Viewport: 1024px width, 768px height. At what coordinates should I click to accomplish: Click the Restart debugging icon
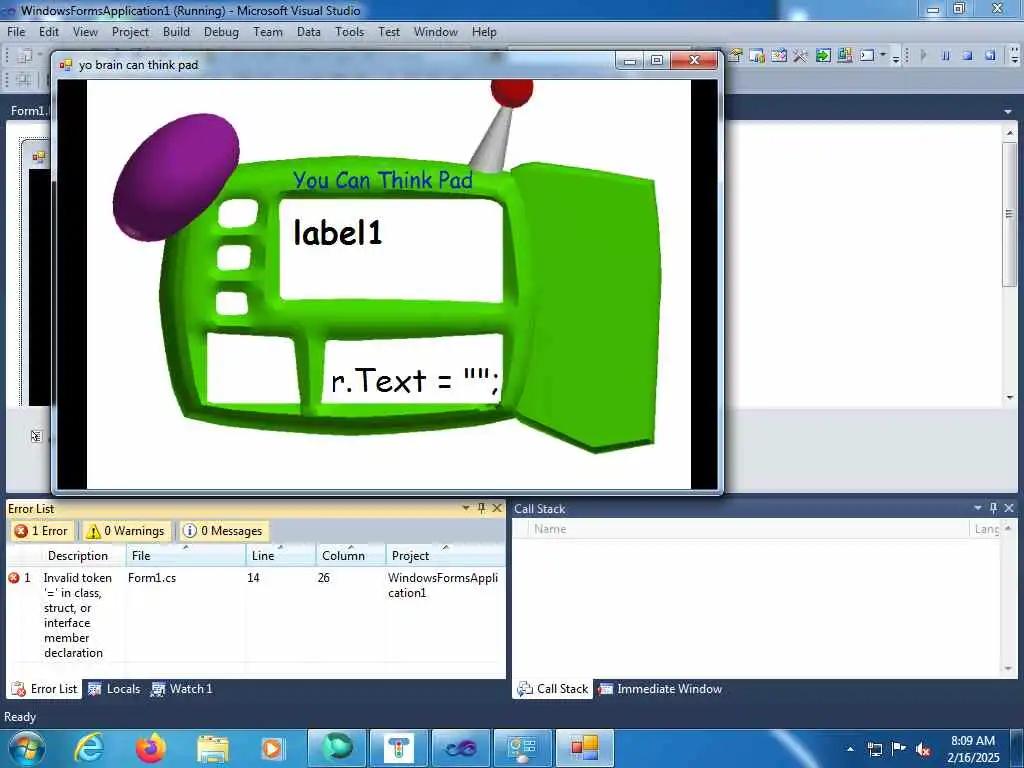[x=990, y=56]
